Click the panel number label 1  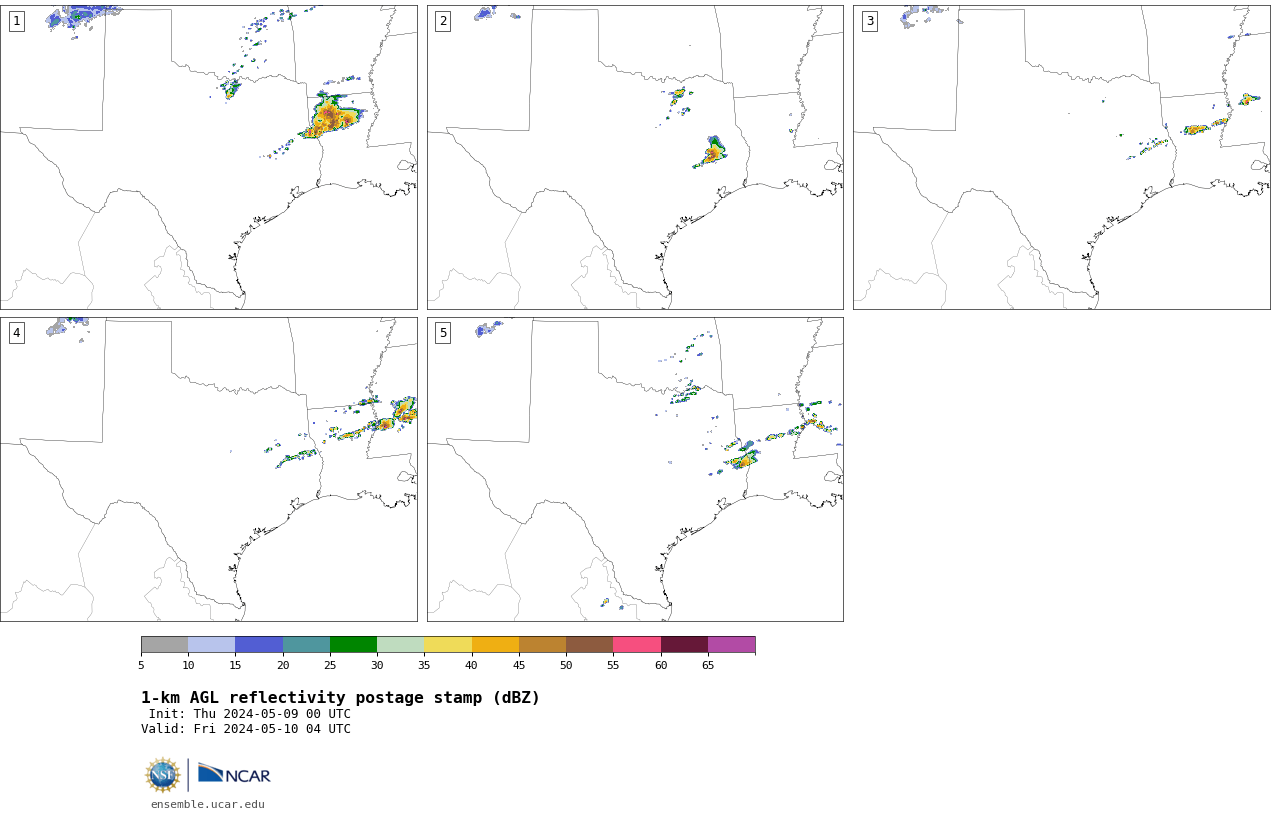coord(17,21)
